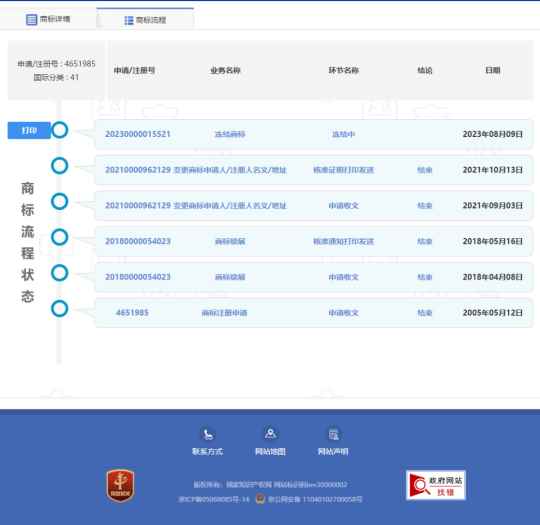Switch to the 商标详情 tab

(48, 19)
